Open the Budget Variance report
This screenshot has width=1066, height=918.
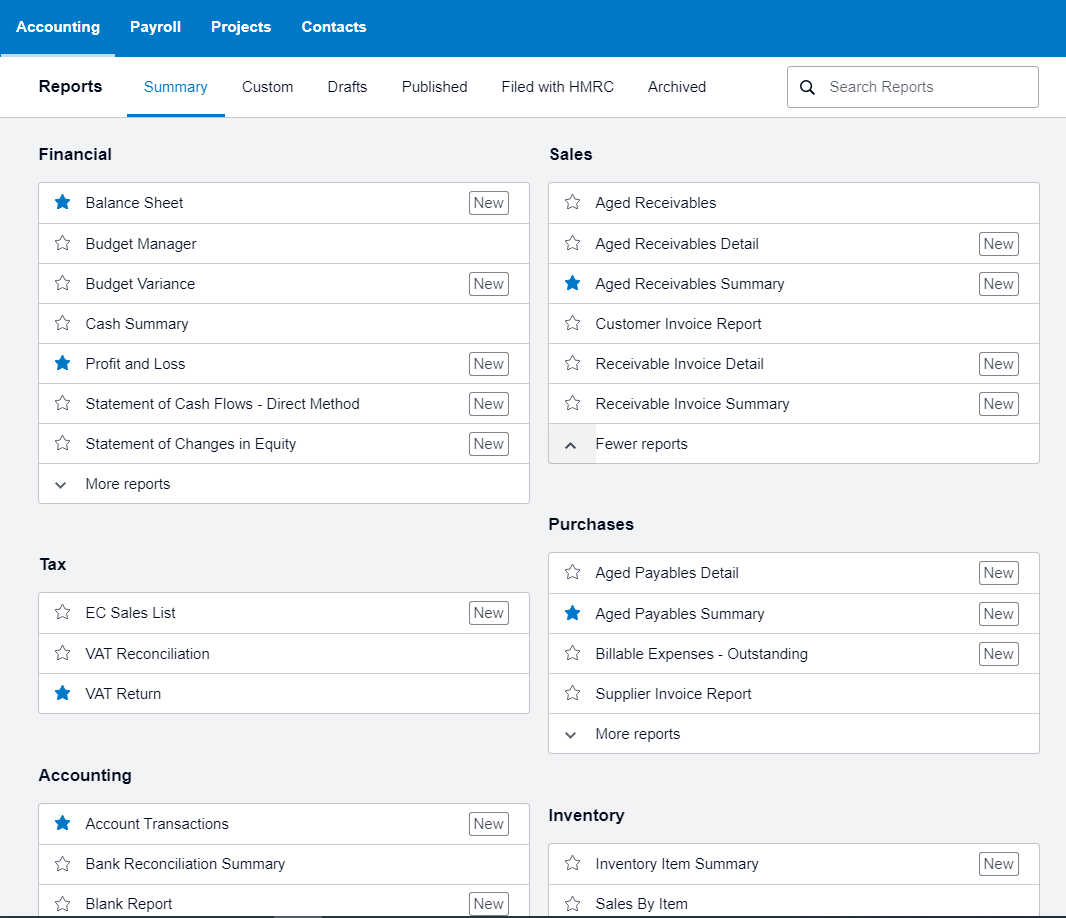tap(140, 284)
